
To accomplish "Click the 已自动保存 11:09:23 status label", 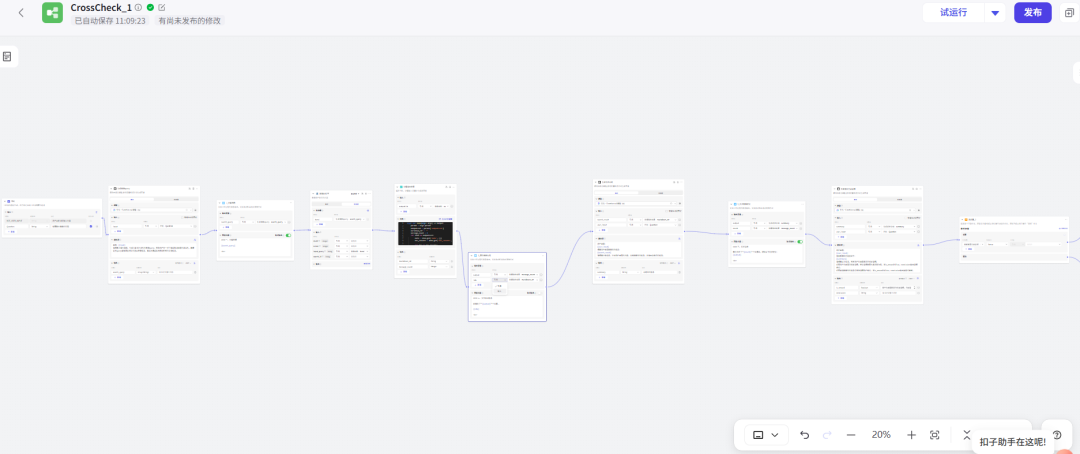I will tap(110, 21).
